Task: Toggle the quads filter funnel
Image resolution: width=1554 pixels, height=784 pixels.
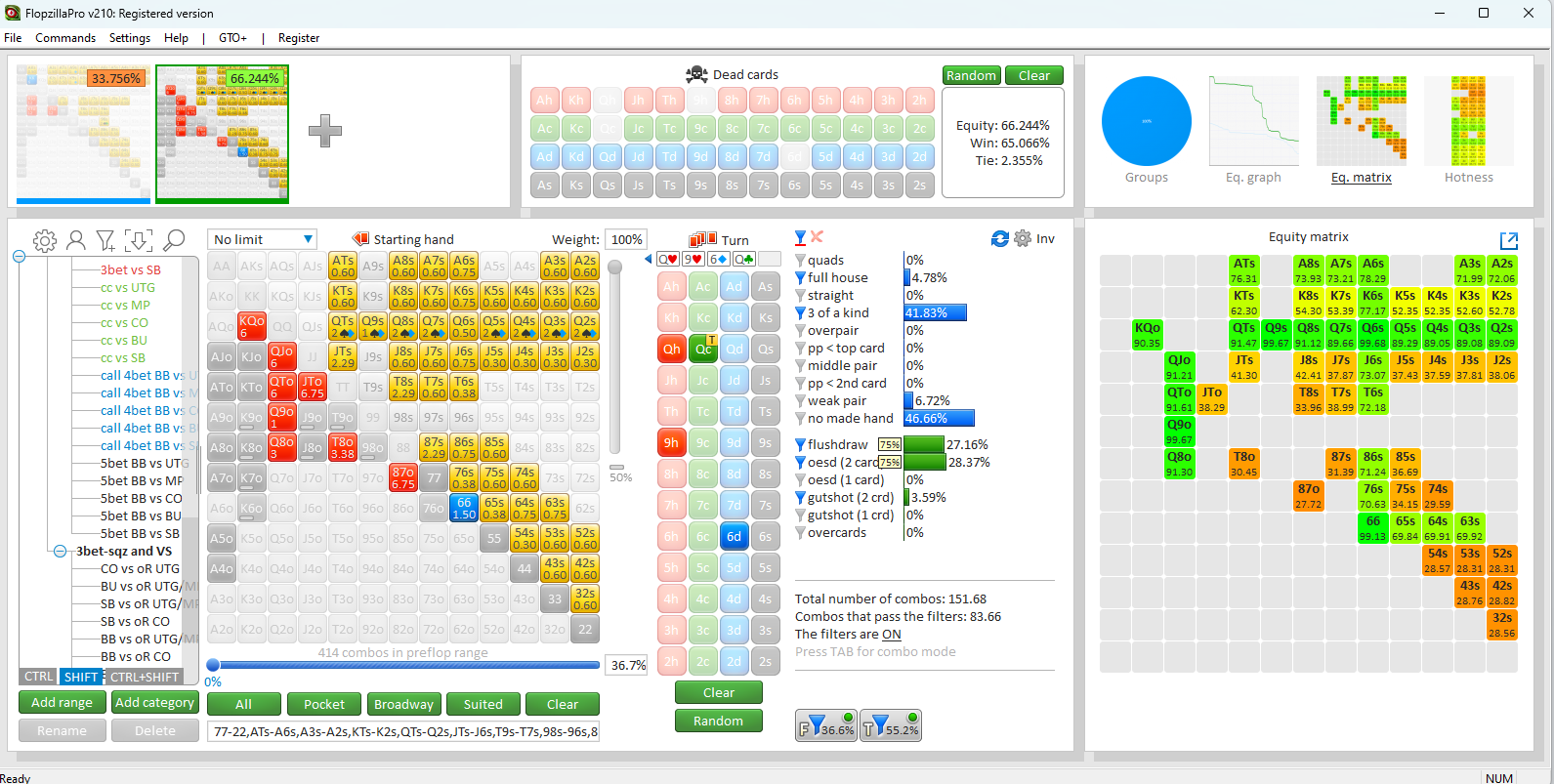Action: [x=800, y=261]
